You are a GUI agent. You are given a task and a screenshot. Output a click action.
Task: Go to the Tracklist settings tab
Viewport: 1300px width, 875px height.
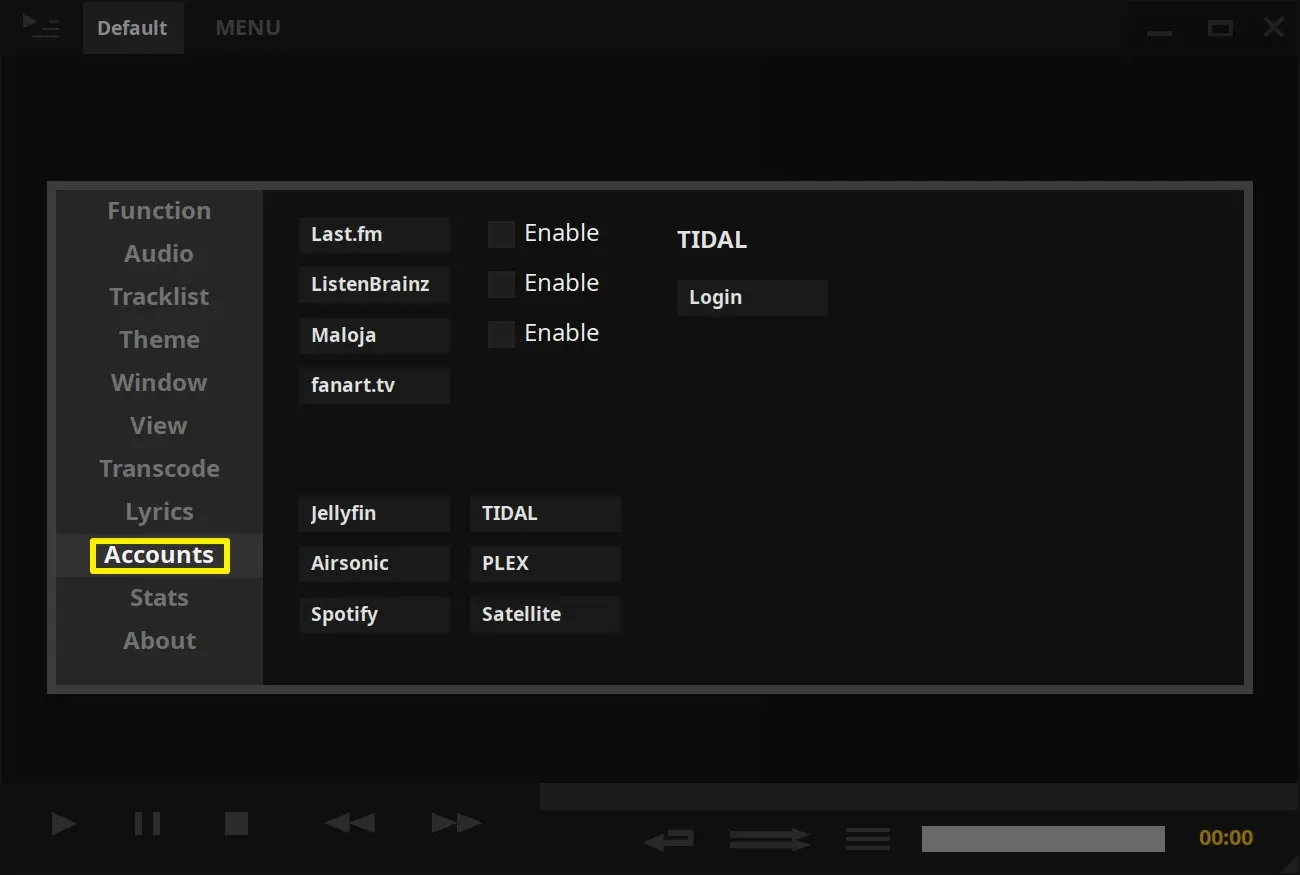click(159, 297)
